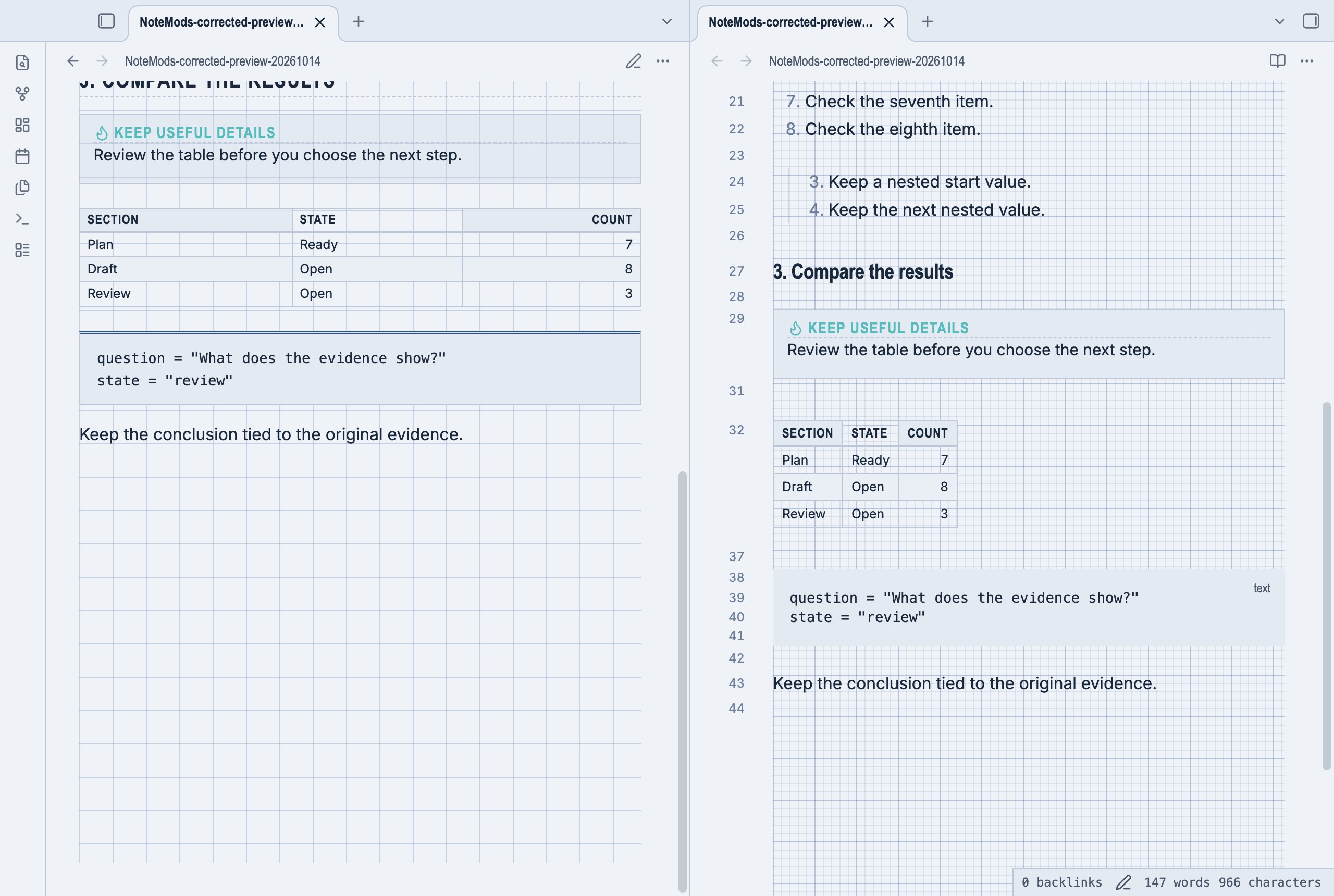Expand right pane tab list dropdown
The height and width of the screenshot is (896, 1334).
click(1279, 22)
